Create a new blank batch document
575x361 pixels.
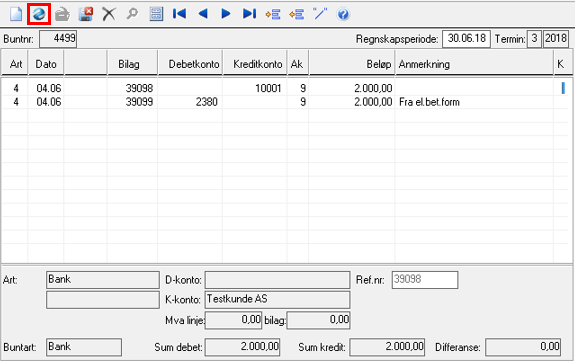(x=16, y=14)
